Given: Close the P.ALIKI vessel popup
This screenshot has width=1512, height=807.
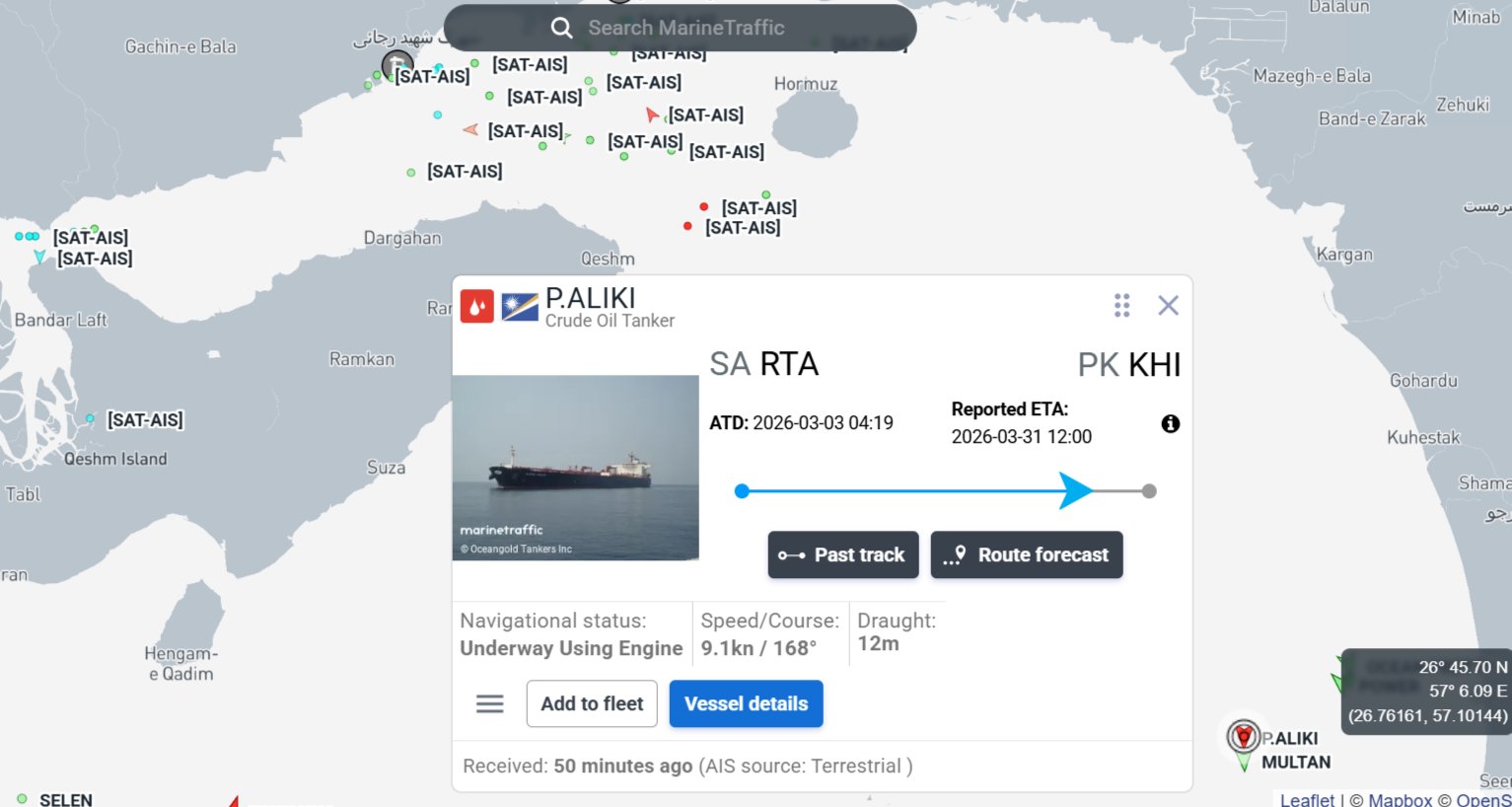Looking at the screenshot, I should click(1169, 305).
